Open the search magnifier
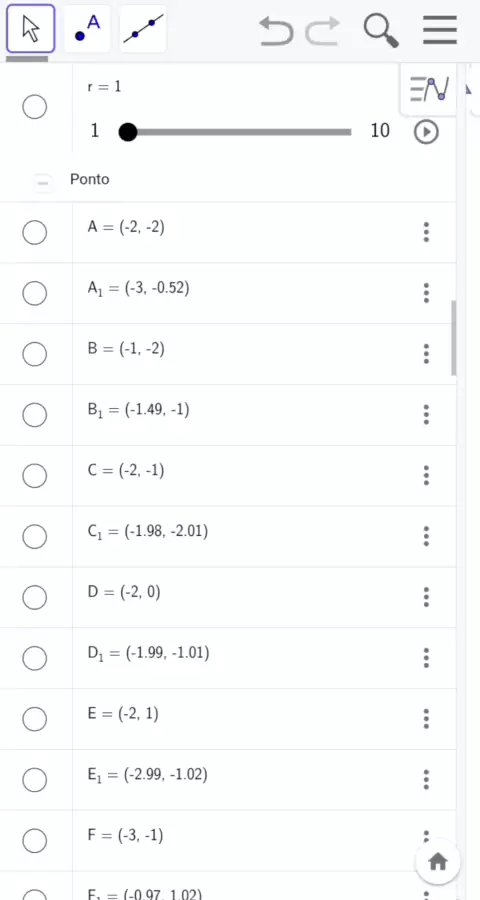Viewport: 480px width, 900px height. 381,30
